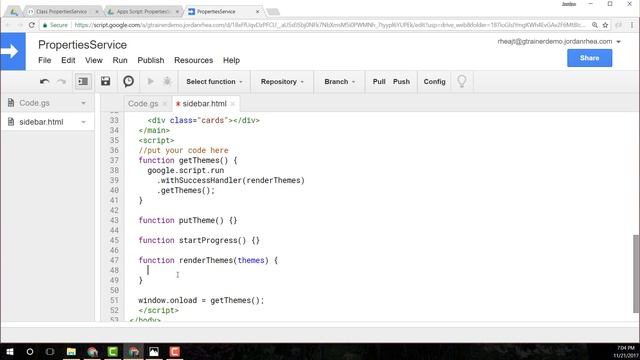The image size is (640, 360).
Task: Click the "window.onload" text on line 51
Action: tap(167, 300)
